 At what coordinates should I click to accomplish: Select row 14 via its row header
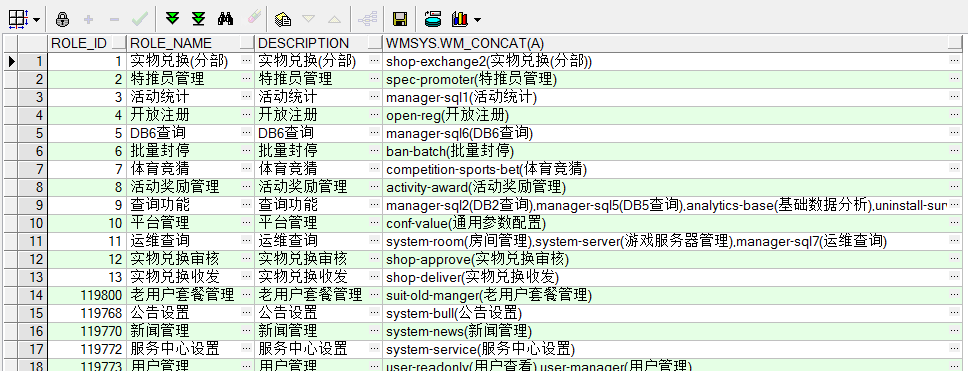click(x=32, y=295)
